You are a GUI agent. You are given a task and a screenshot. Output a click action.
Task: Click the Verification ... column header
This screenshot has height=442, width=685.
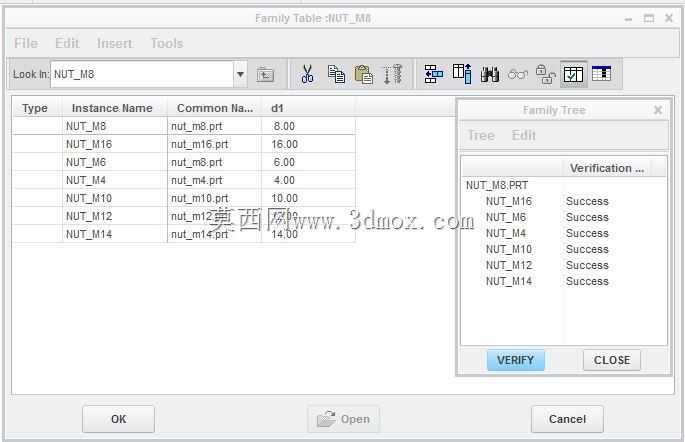606,168
